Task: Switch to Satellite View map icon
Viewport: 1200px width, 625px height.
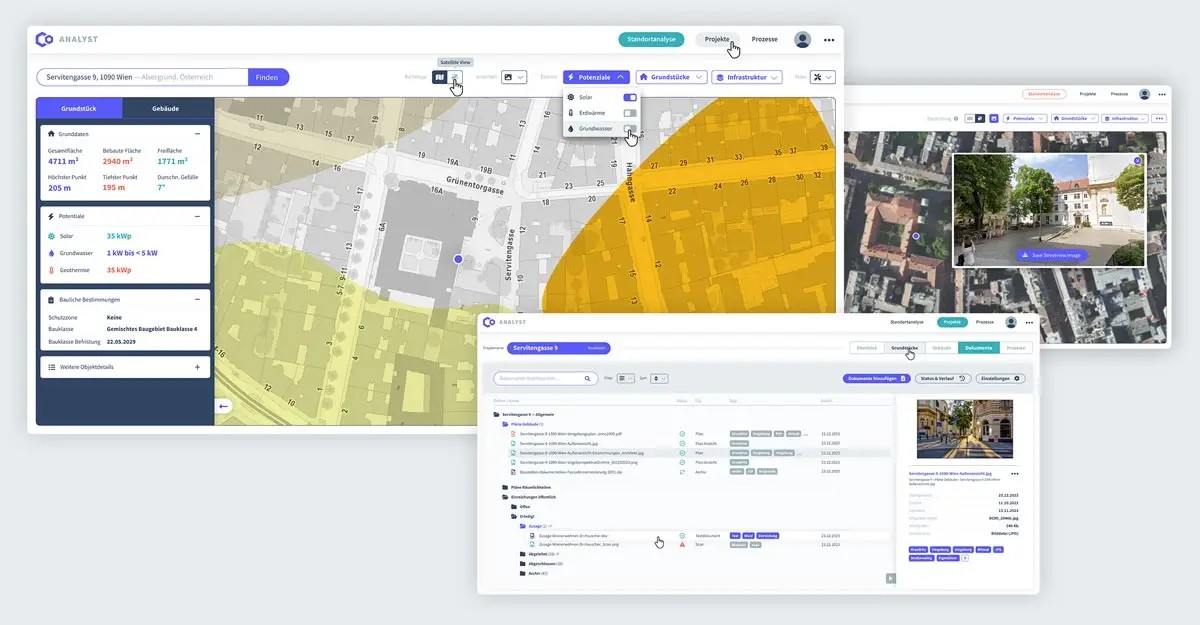Action: [x=455, y=77]
